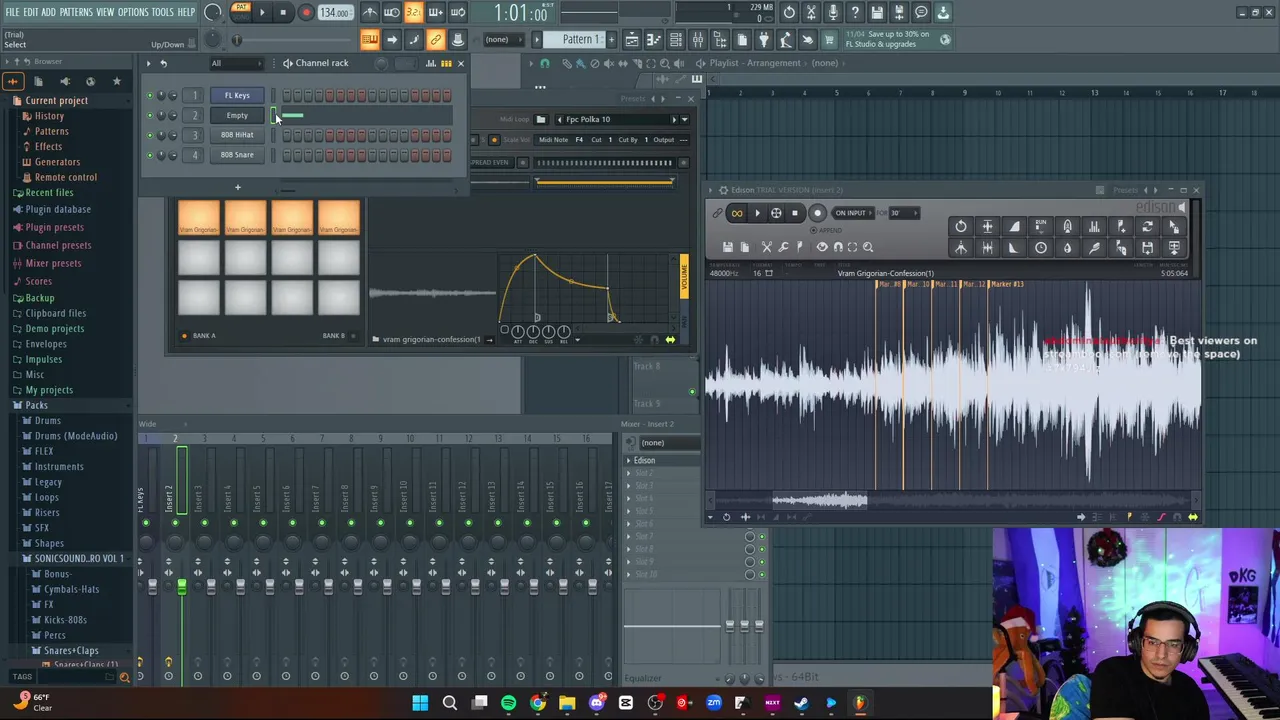Adjust mixer Insert 2 volume fader
Image resolution: width=1280 pixels, height=720 pixels.
pyautogui.click(x=182, y=588)
